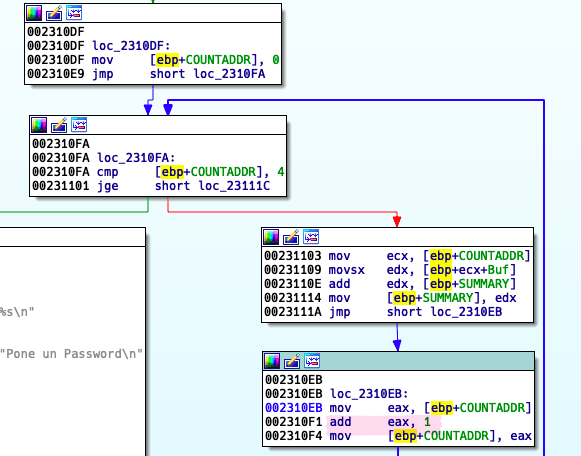Open node color picker on loc_2310DF block
The width and height of the screenshot is (581, 456).
coord(34,13)
